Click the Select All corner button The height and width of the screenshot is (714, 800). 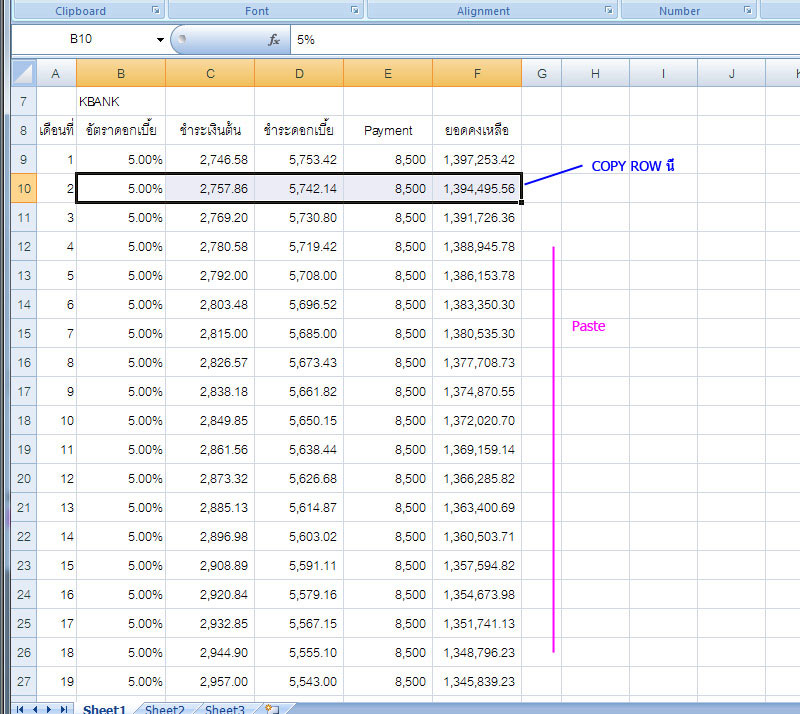tap(23, 73)
